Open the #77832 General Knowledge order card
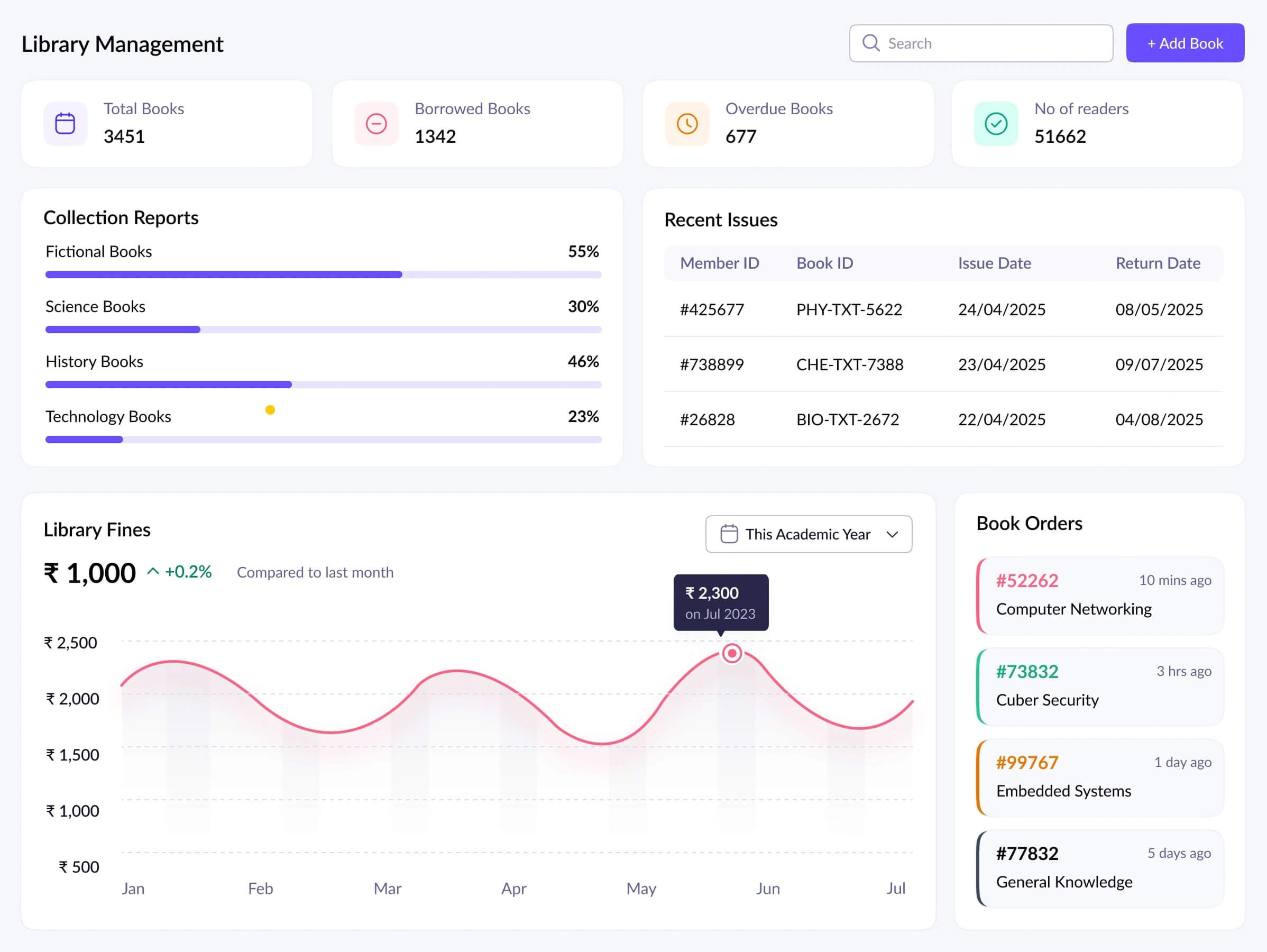This screenshot has height=952, width=1267. pos(1100,868)
